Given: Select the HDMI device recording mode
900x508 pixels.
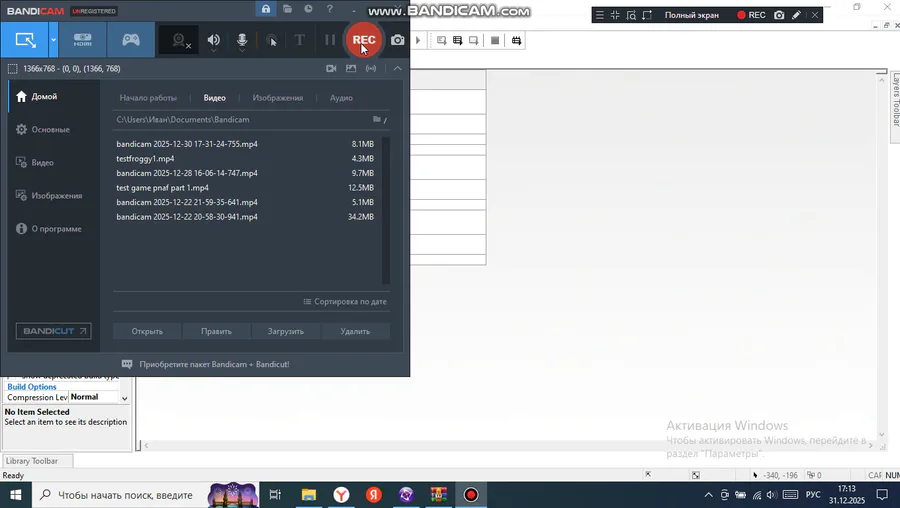Looking at the screenshot, I should 83,40.
